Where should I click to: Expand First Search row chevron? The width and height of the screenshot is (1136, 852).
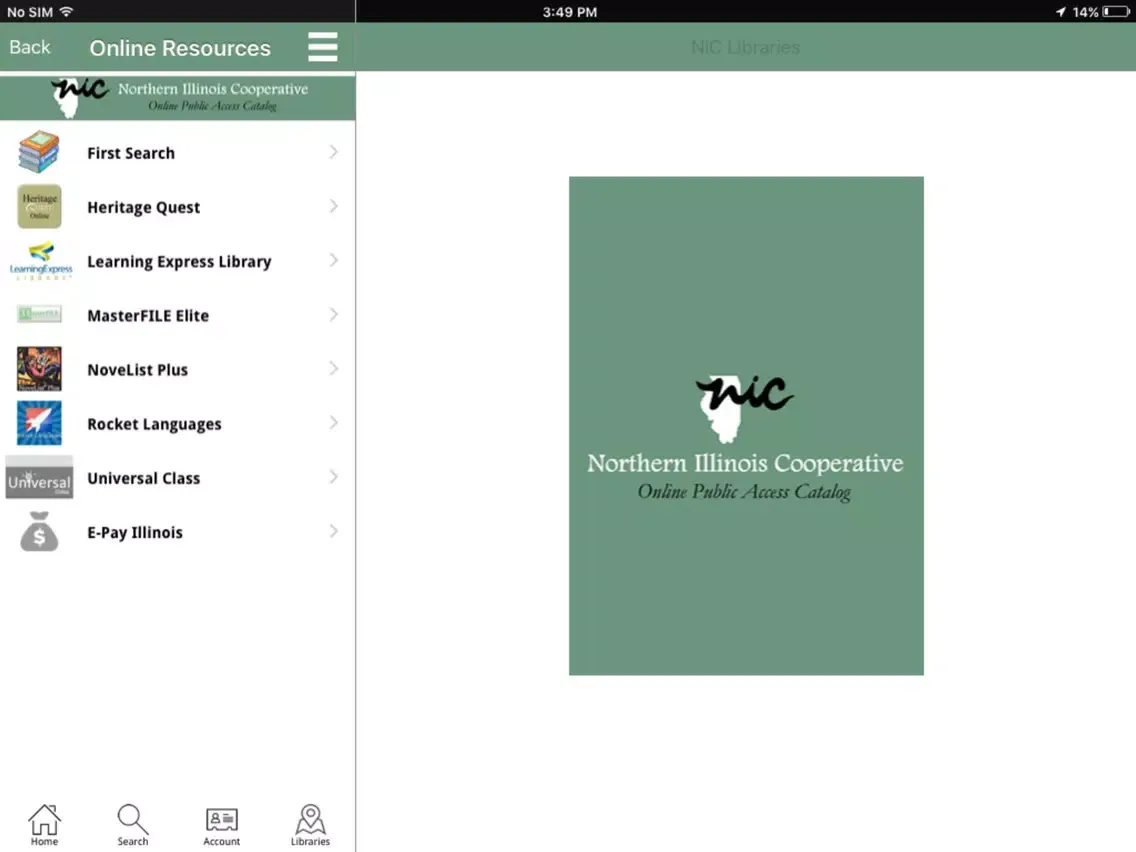coord(333,152)
